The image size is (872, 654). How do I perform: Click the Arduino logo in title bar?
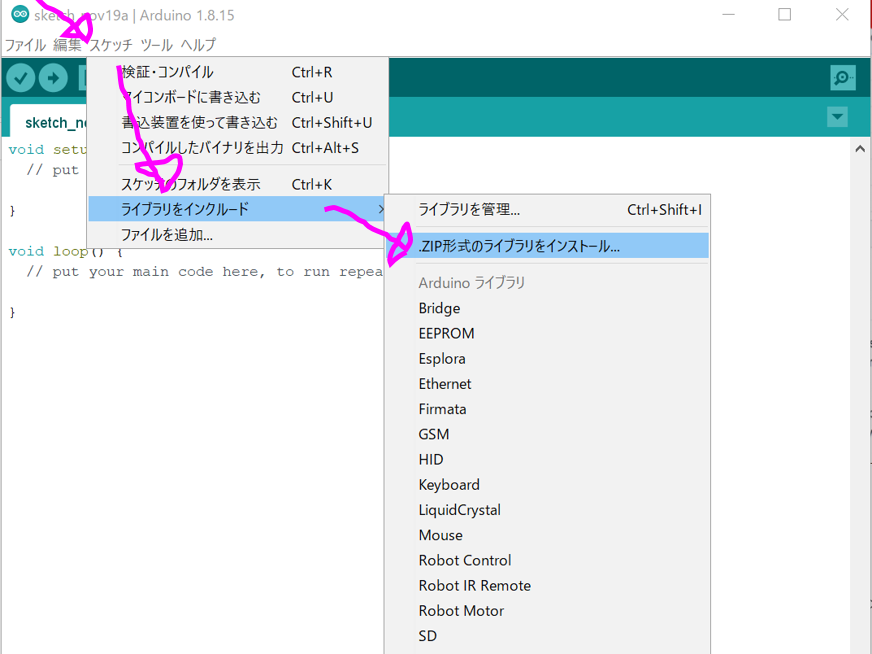point(19,15)
